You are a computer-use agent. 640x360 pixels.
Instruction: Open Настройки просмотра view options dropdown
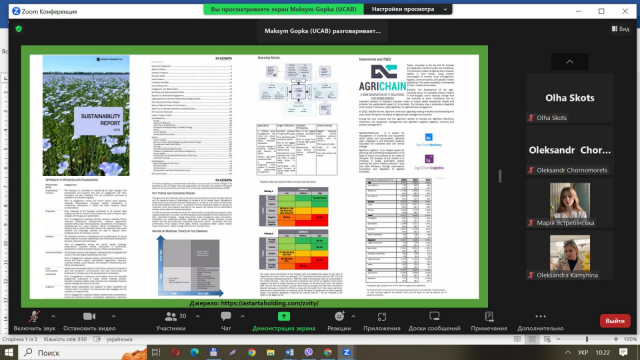pos(408,9)
